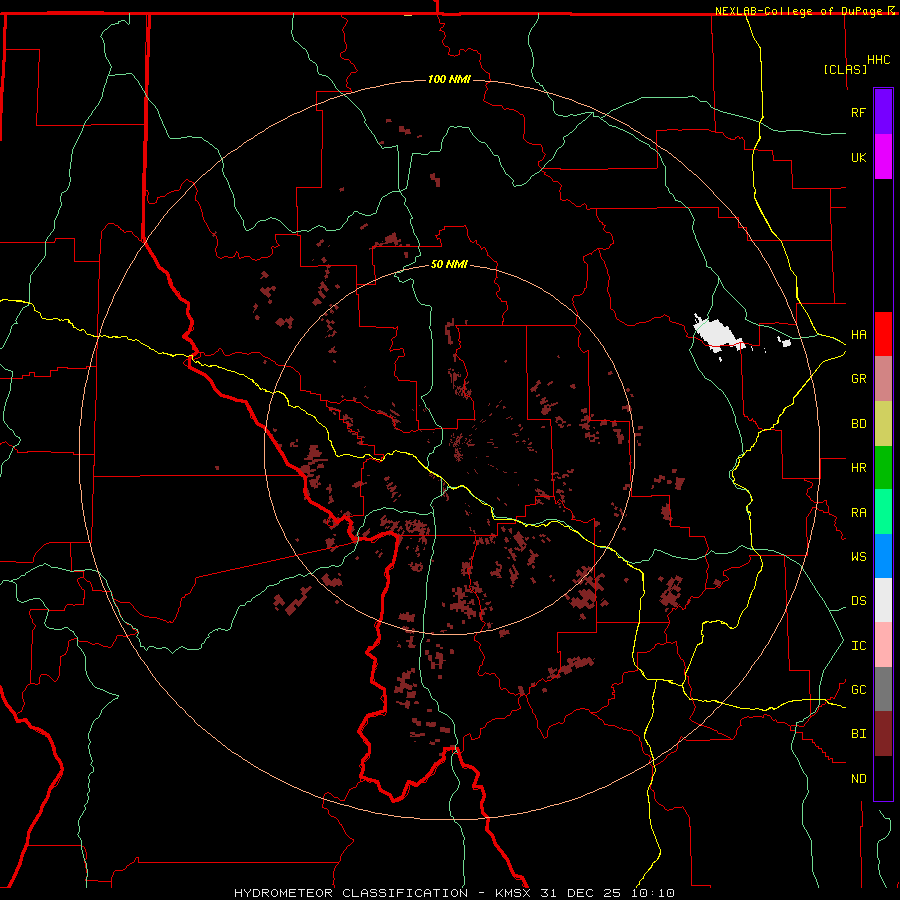Image resolution: width=900 pixels, height=900 pixels.
Task: Click the '[CLAS]' units label
Action: (845, 70)
